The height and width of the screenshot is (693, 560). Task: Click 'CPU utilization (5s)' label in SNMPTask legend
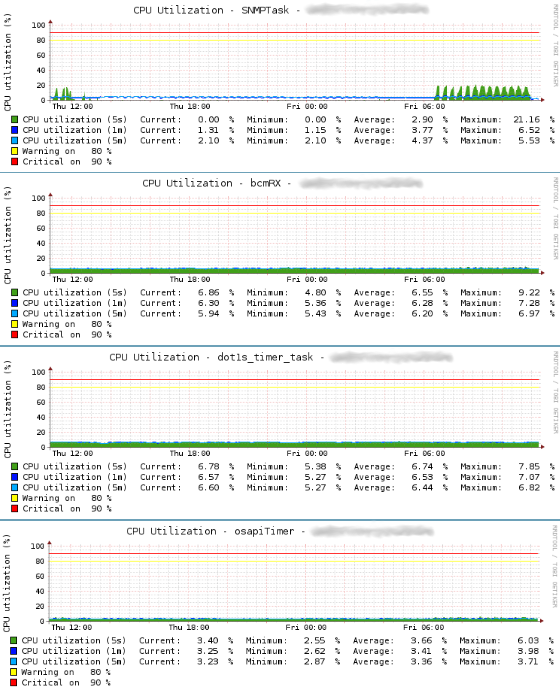point(75,120)
